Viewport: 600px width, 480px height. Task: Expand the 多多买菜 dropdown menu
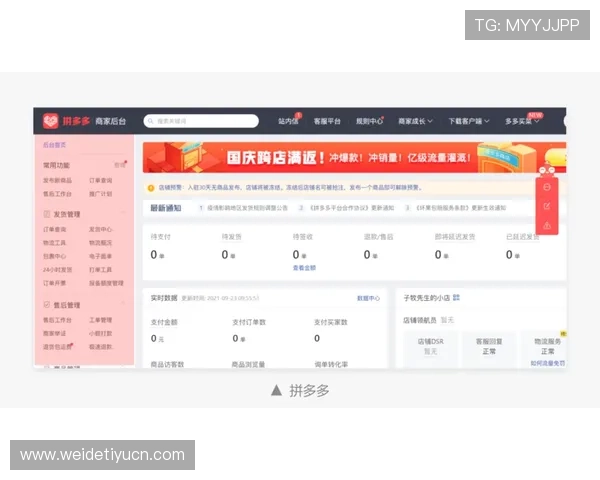point(522,121)
